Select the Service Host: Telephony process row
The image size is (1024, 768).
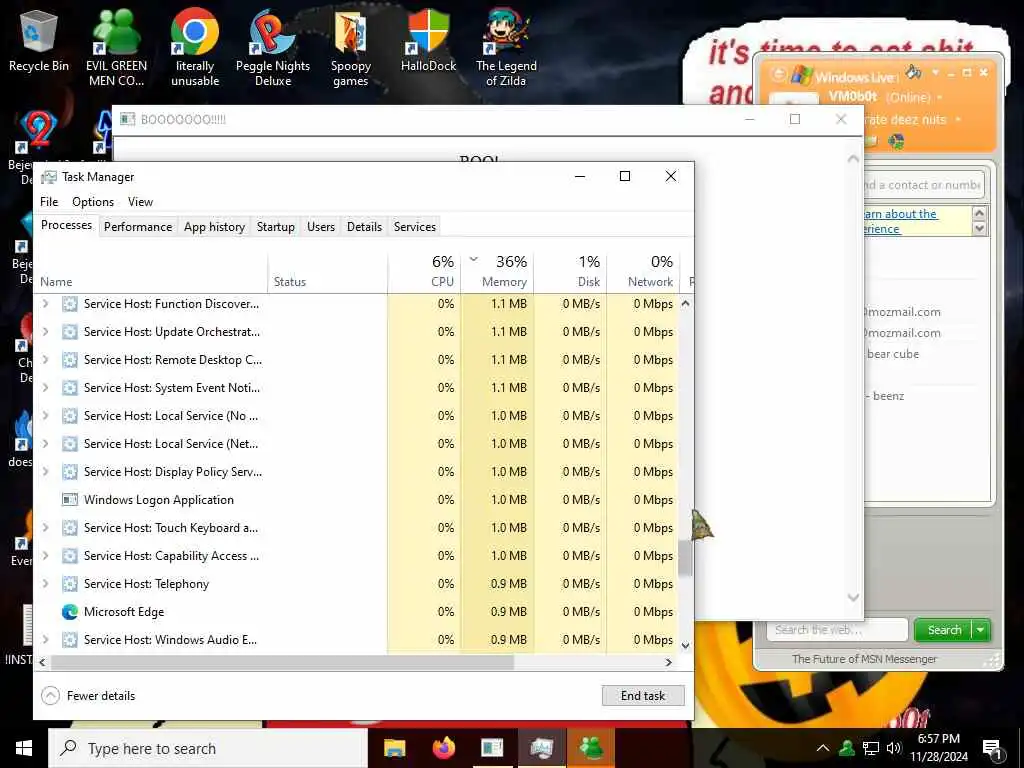pyautogui.click(x=358, y=584)
